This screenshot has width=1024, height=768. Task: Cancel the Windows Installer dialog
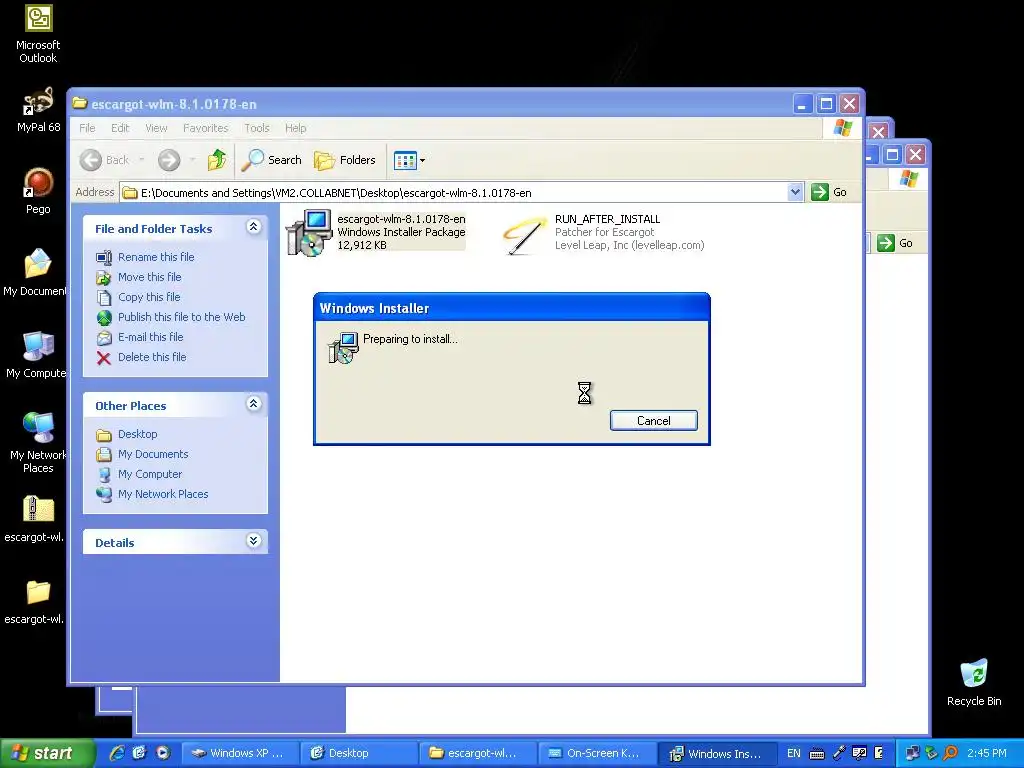pos(654,421)
